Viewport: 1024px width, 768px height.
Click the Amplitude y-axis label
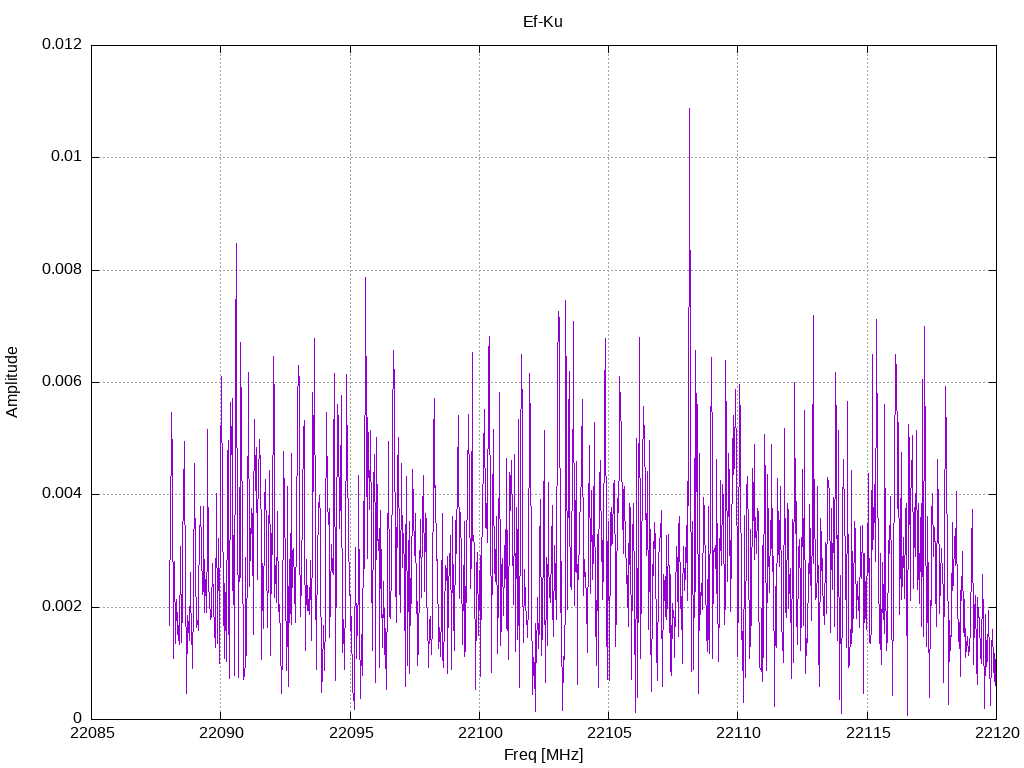point(12,382)
